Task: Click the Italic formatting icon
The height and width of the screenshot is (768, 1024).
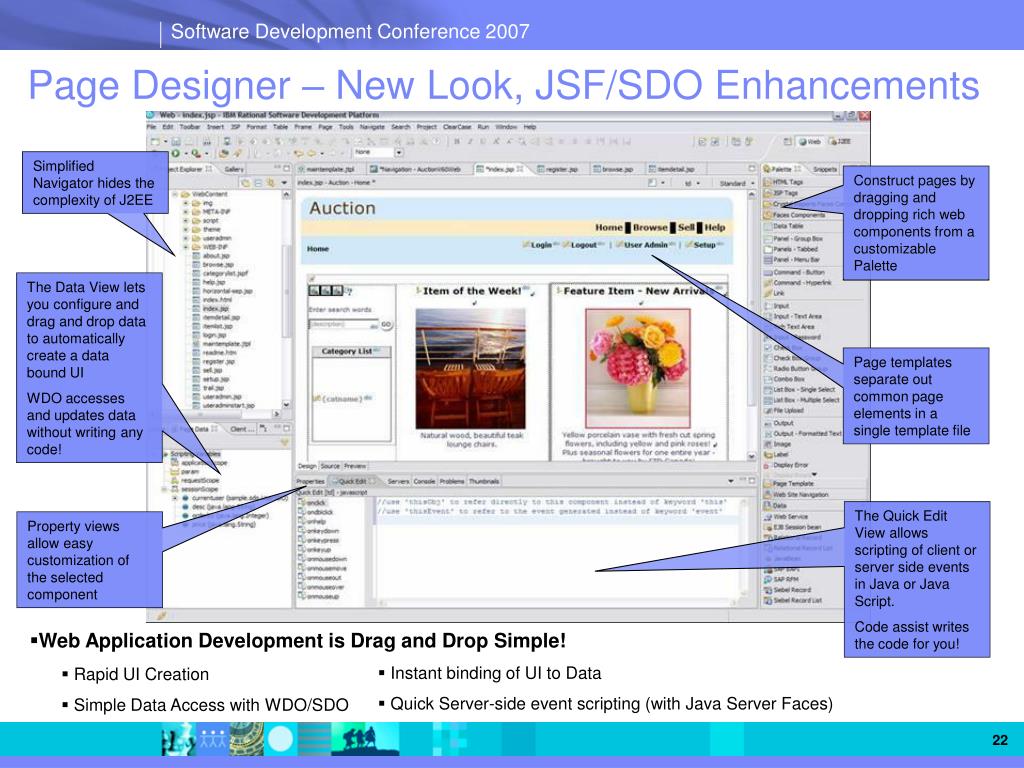Action: point(470,141)
